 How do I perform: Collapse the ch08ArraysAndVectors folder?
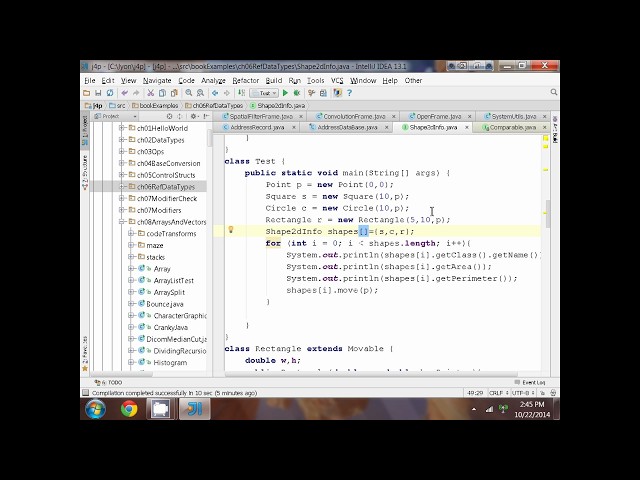122,222
